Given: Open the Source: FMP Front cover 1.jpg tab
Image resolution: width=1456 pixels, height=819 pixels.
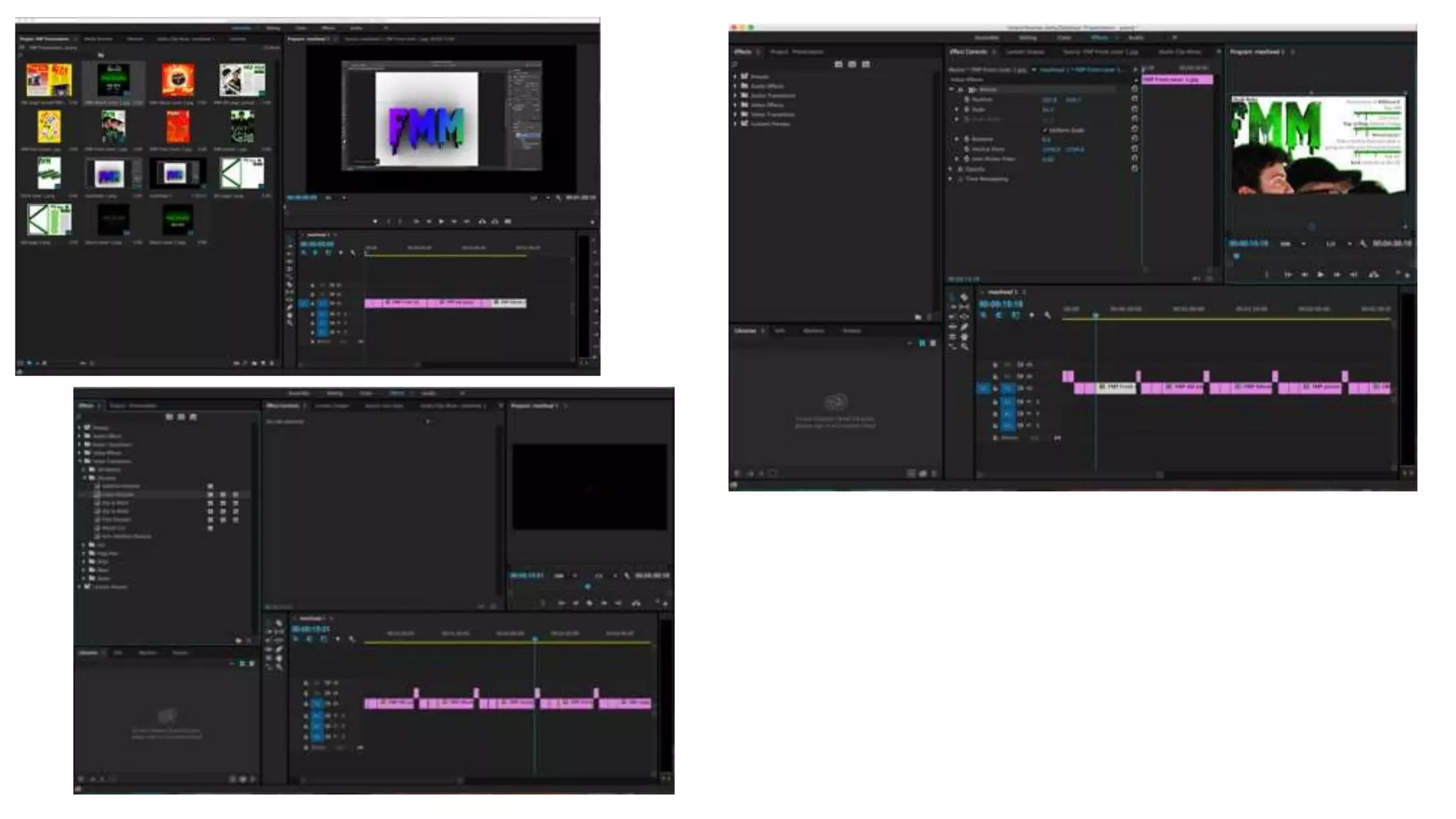Looking at the screenshot, I should [x=1100, y=52].
